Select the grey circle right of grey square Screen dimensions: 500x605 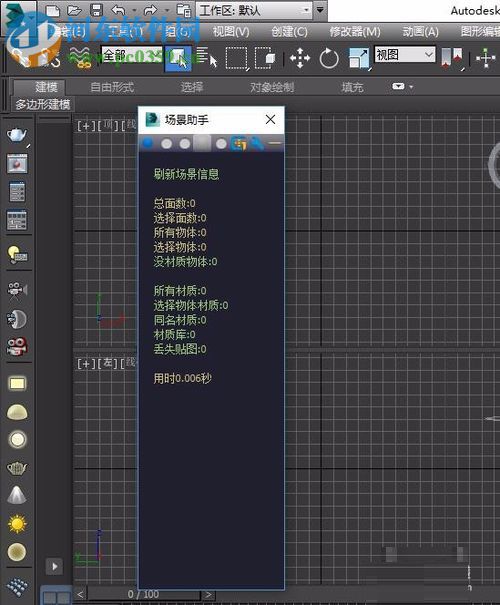(221, 144)
